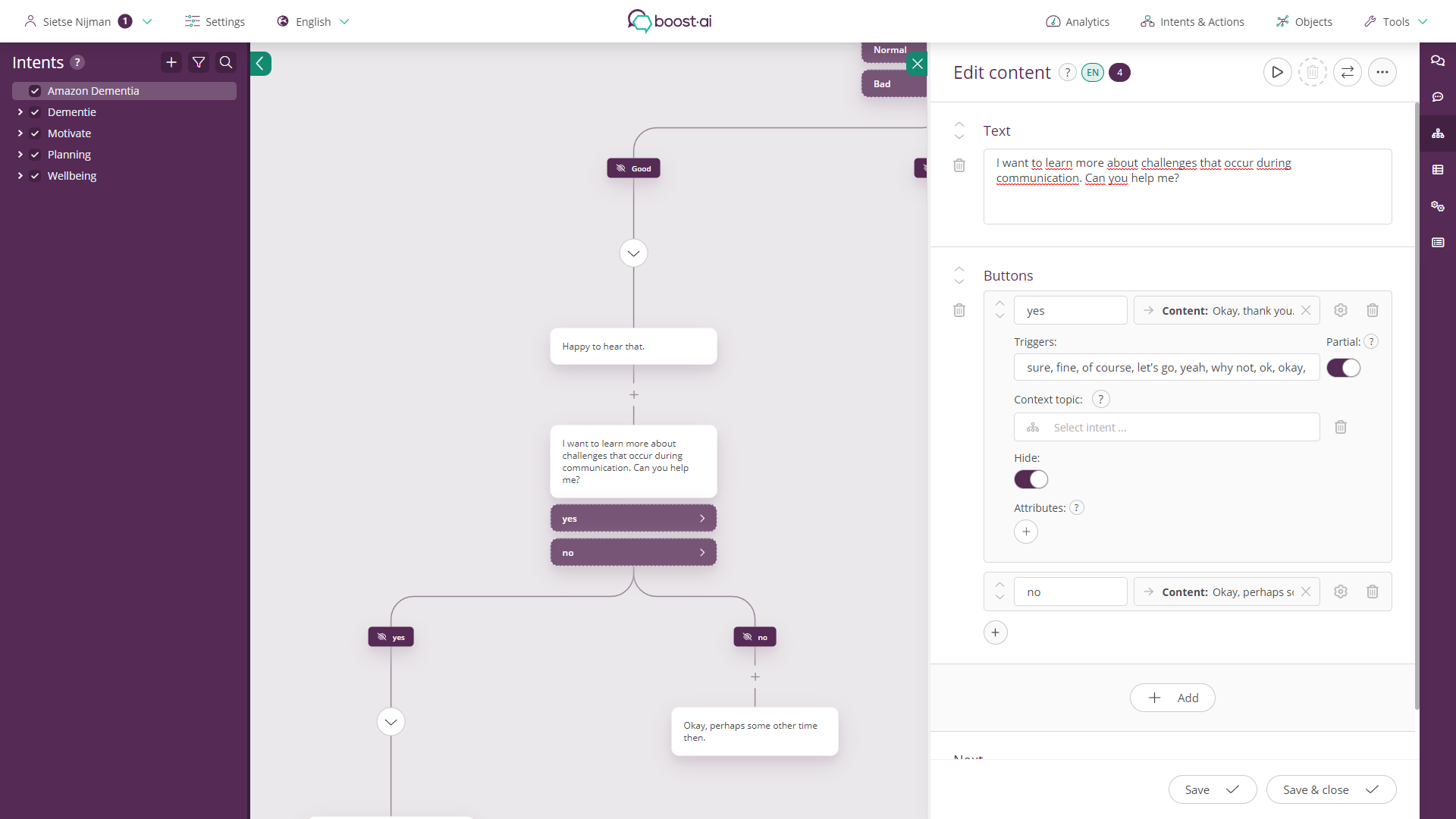The width and height of the screenshot is (1456, 819).
Task: Expand the Dementie intent tree item
Action: [20, 112]
